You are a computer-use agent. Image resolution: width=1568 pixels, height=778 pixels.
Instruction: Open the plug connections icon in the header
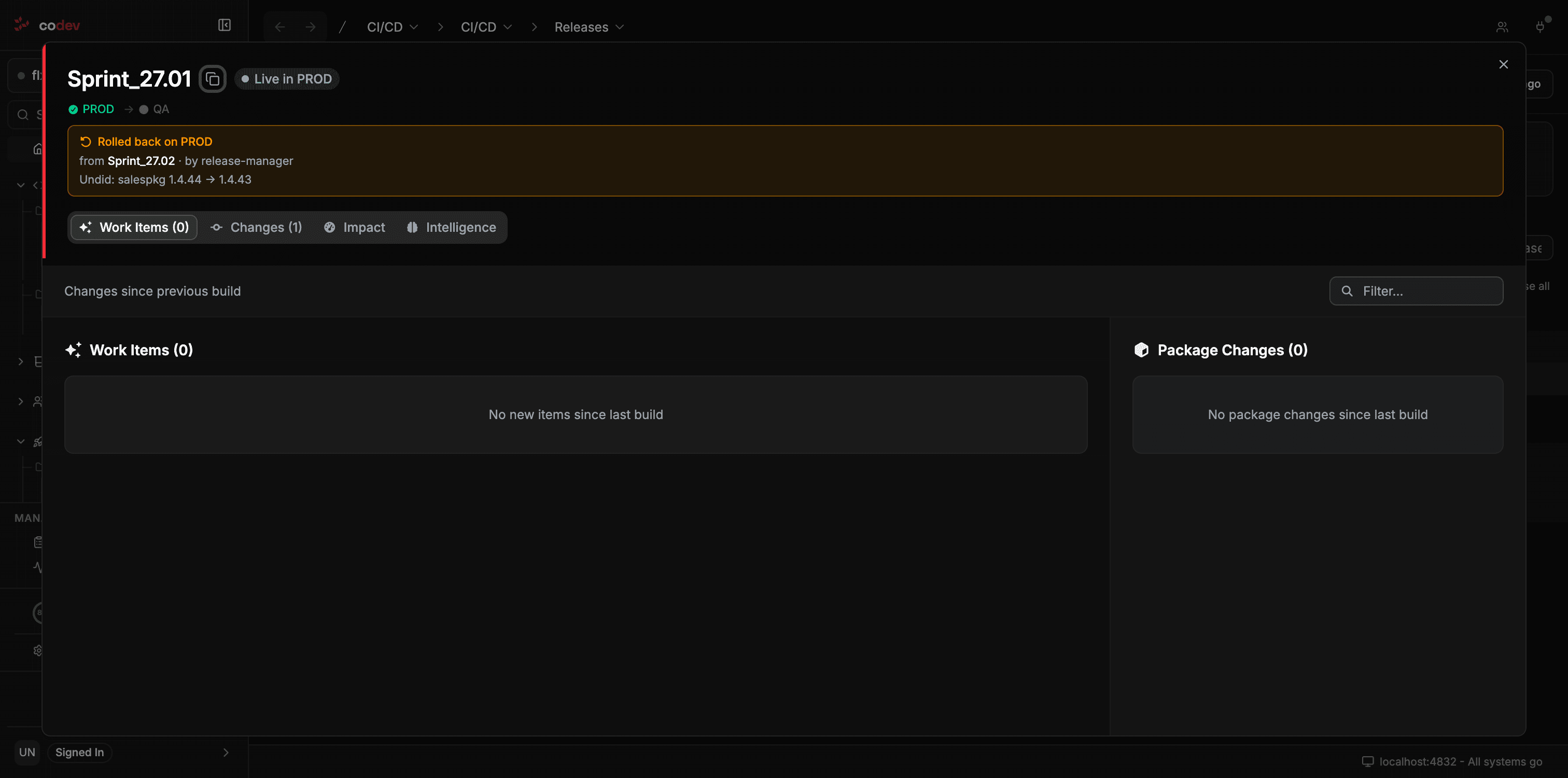click(1540, 27)
